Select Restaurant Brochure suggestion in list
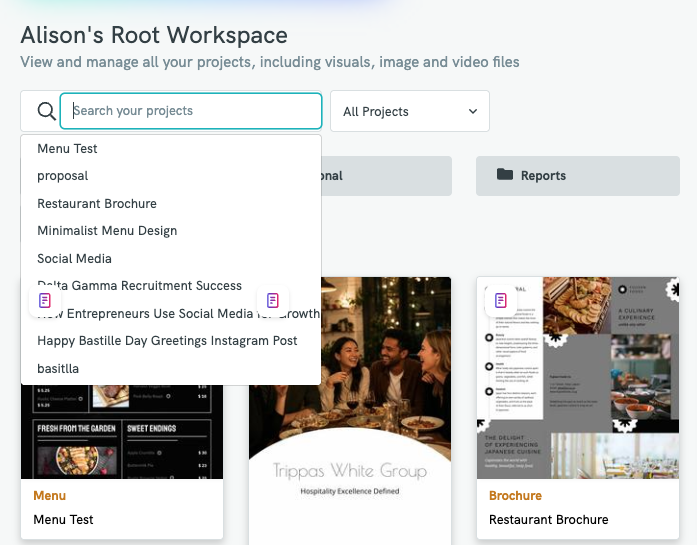 171,204
